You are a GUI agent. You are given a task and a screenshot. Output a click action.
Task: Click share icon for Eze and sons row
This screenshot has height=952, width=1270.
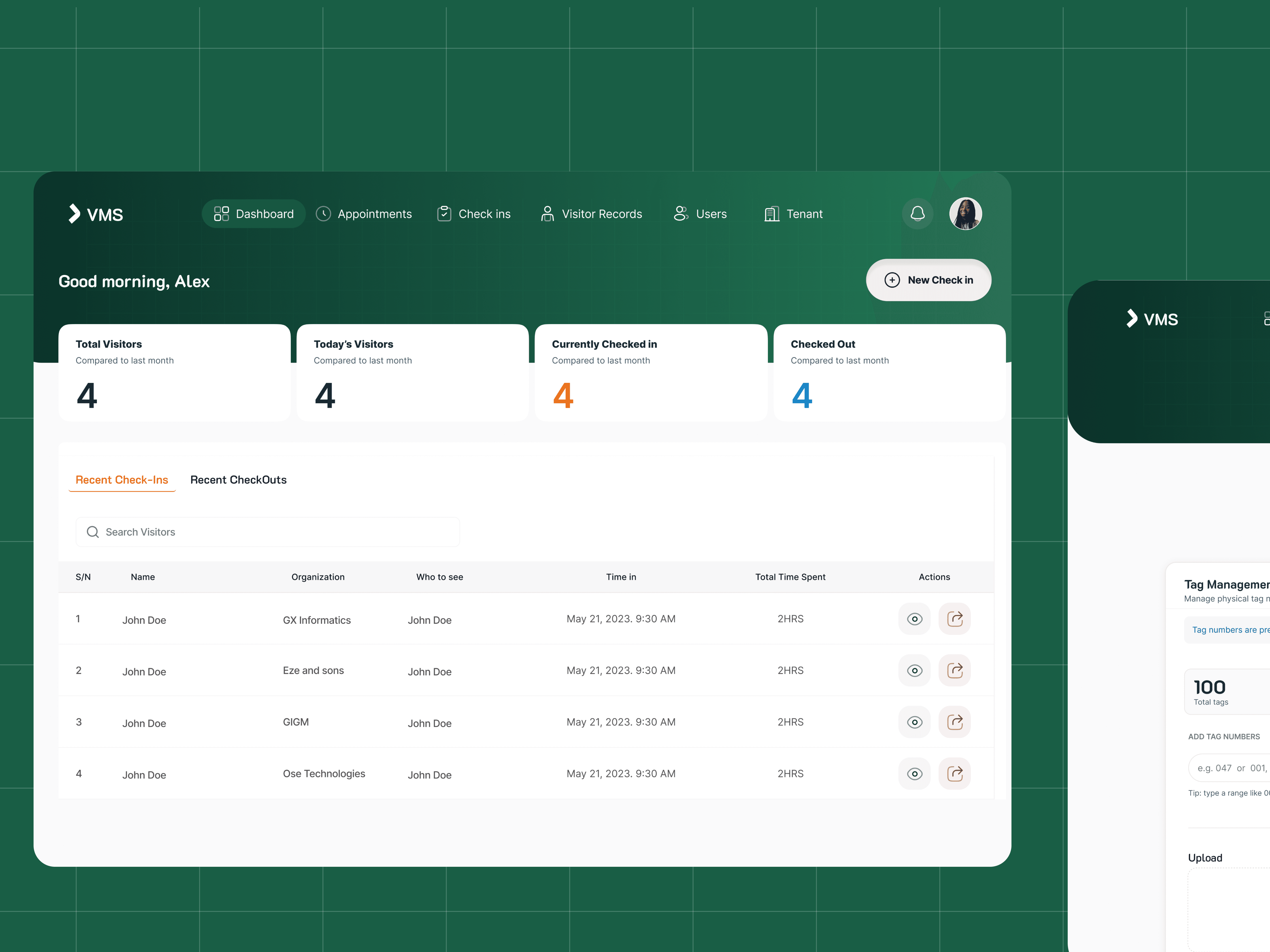955,671
